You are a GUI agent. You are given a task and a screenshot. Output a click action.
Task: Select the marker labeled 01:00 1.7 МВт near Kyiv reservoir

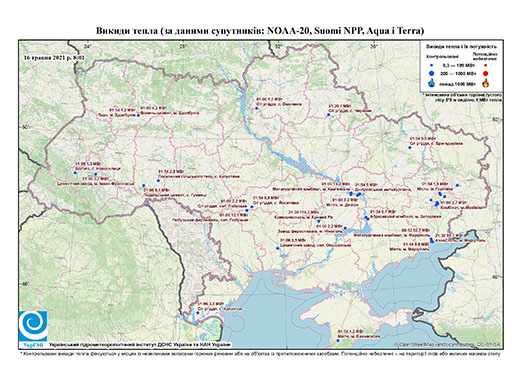[256, 108]
